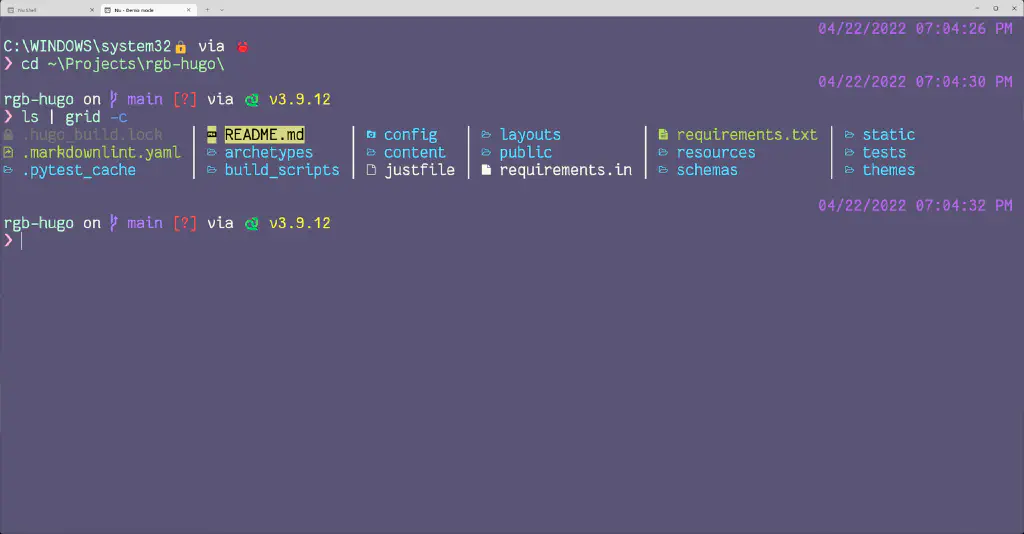The height and width of the screenshot is (534, 1024).
Task: Open the new tab dropdown chevron
Action: pos(222,9)
